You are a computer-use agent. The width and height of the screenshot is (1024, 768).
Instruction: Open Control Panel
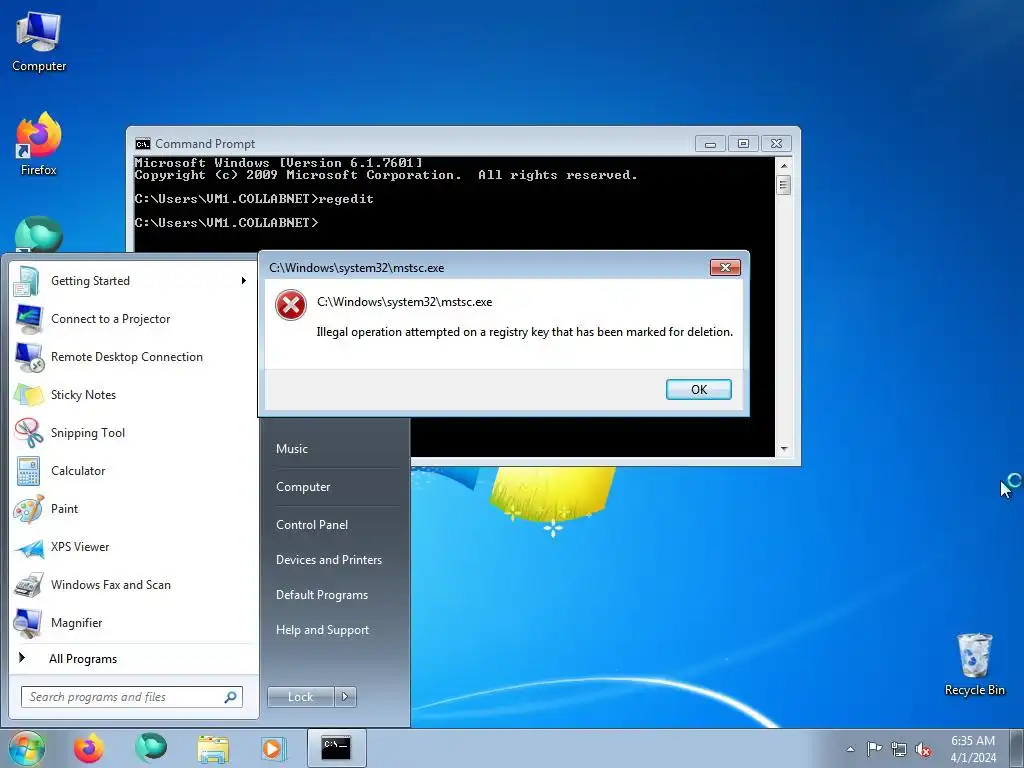click(335, 524)
